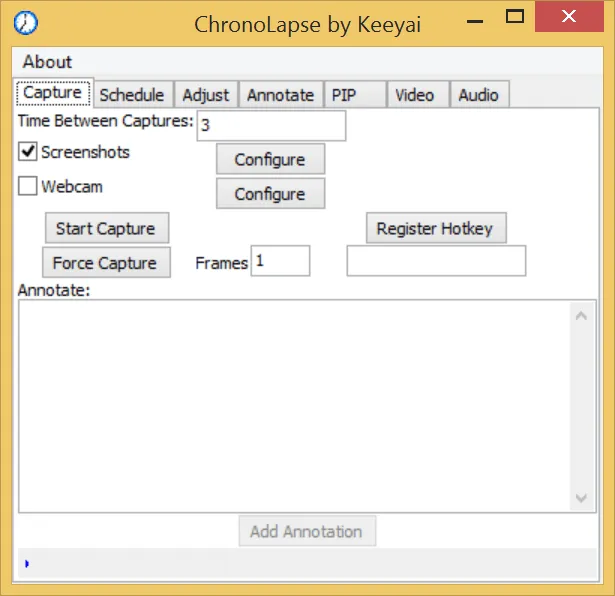Uncheck the Screenshots checkbox

[x=28, y=153]
